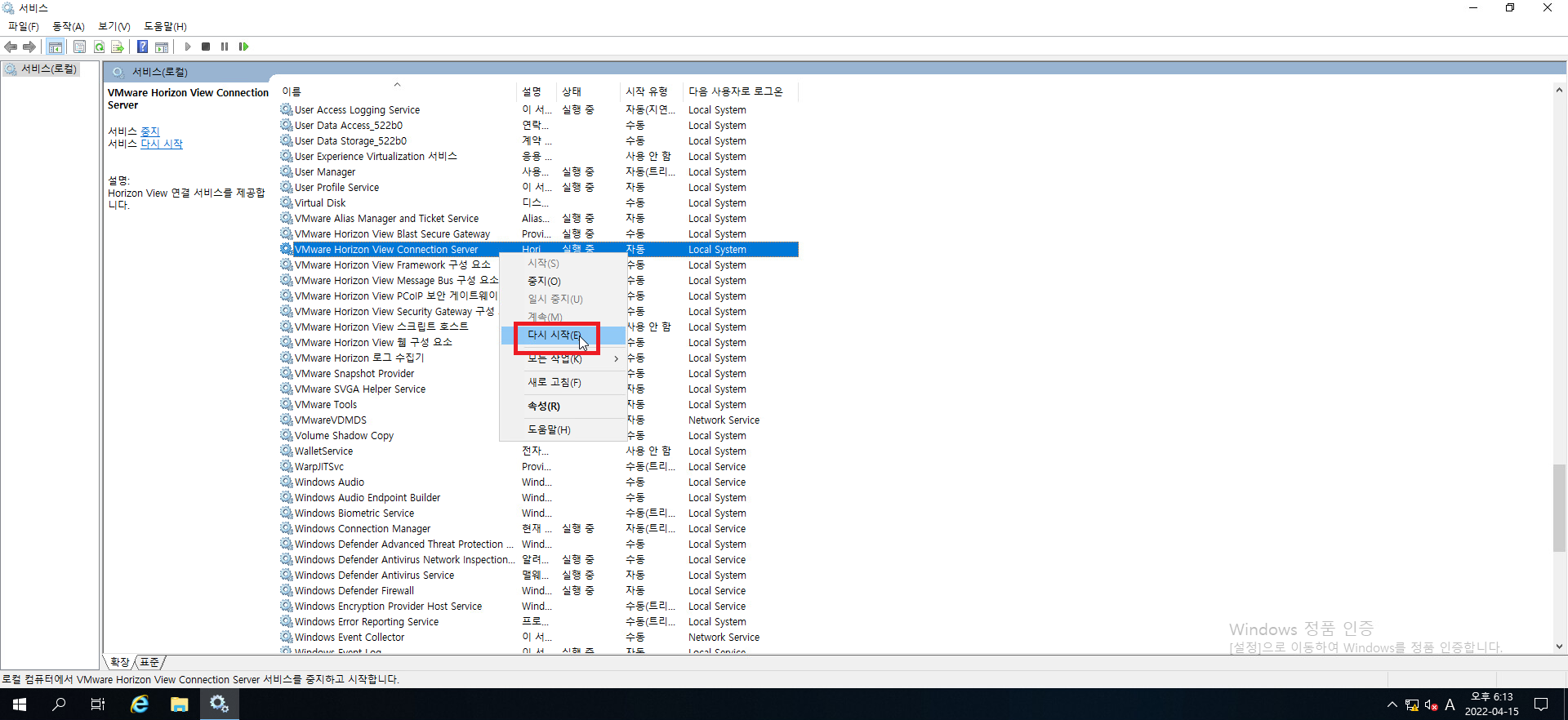Select VMware Alias Manager and Ticket Service

pyautogui.click(x=538, y=219)
